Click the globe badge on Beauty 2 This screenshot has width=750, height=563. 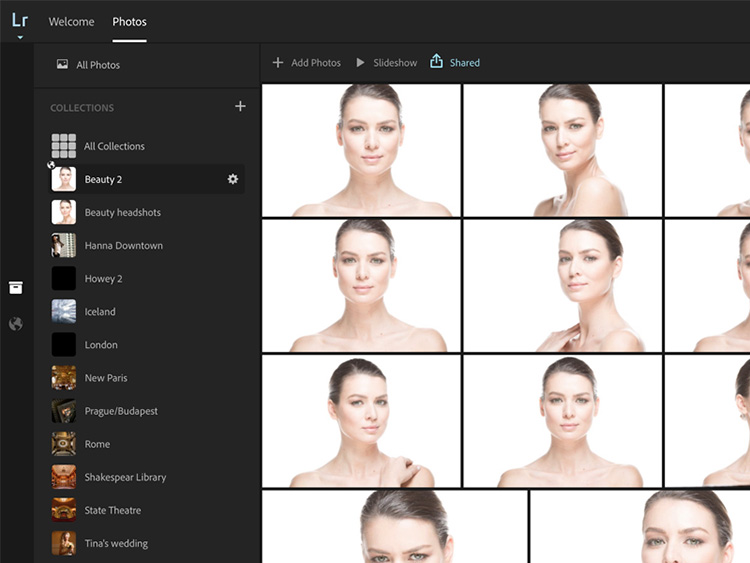point(51,165)
